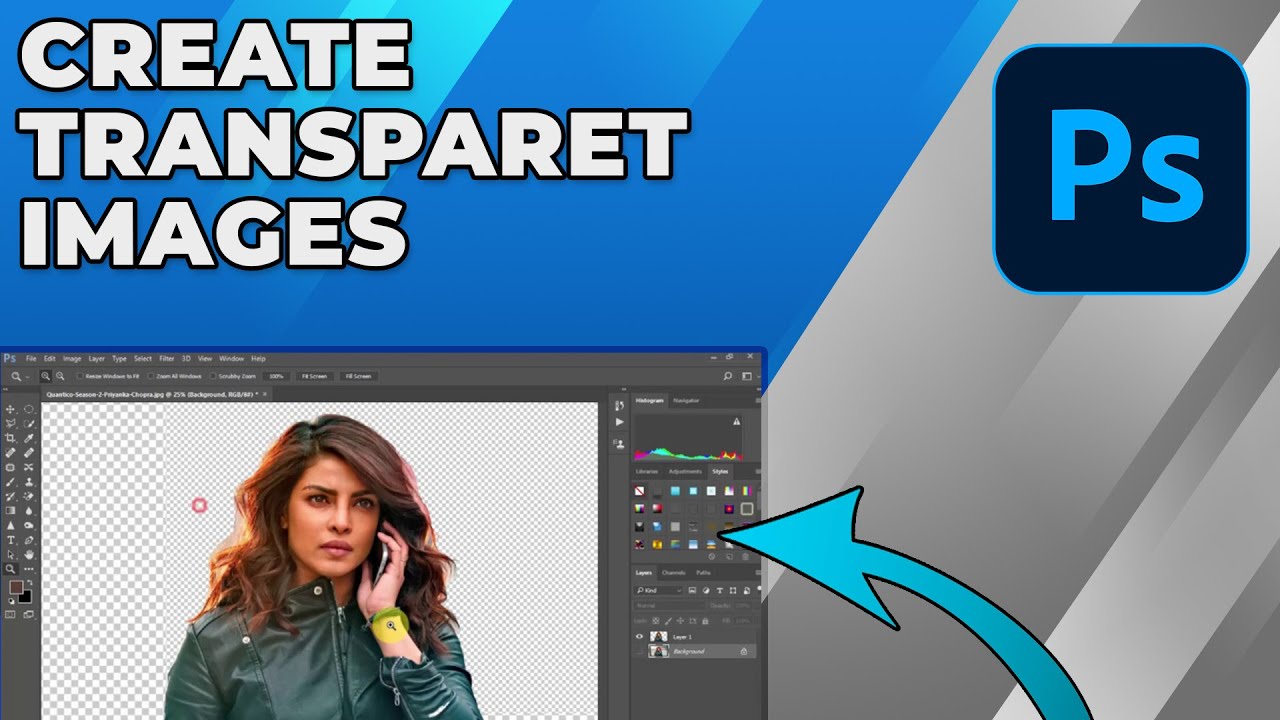Select the Brush tool
1280x720 pixels.
click(x=10, y=482)
